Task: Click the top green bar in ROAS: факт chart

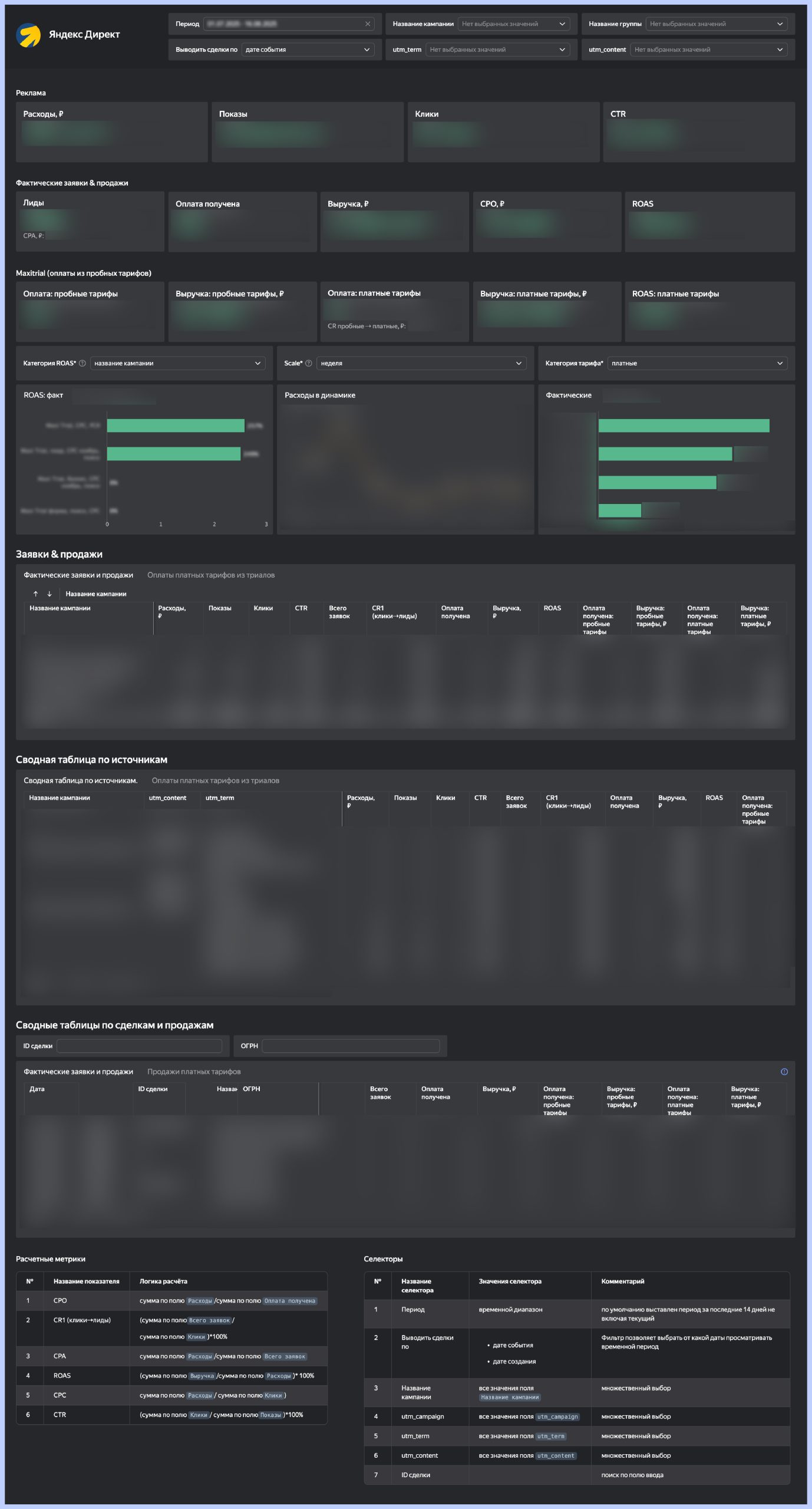Action: 176,426
